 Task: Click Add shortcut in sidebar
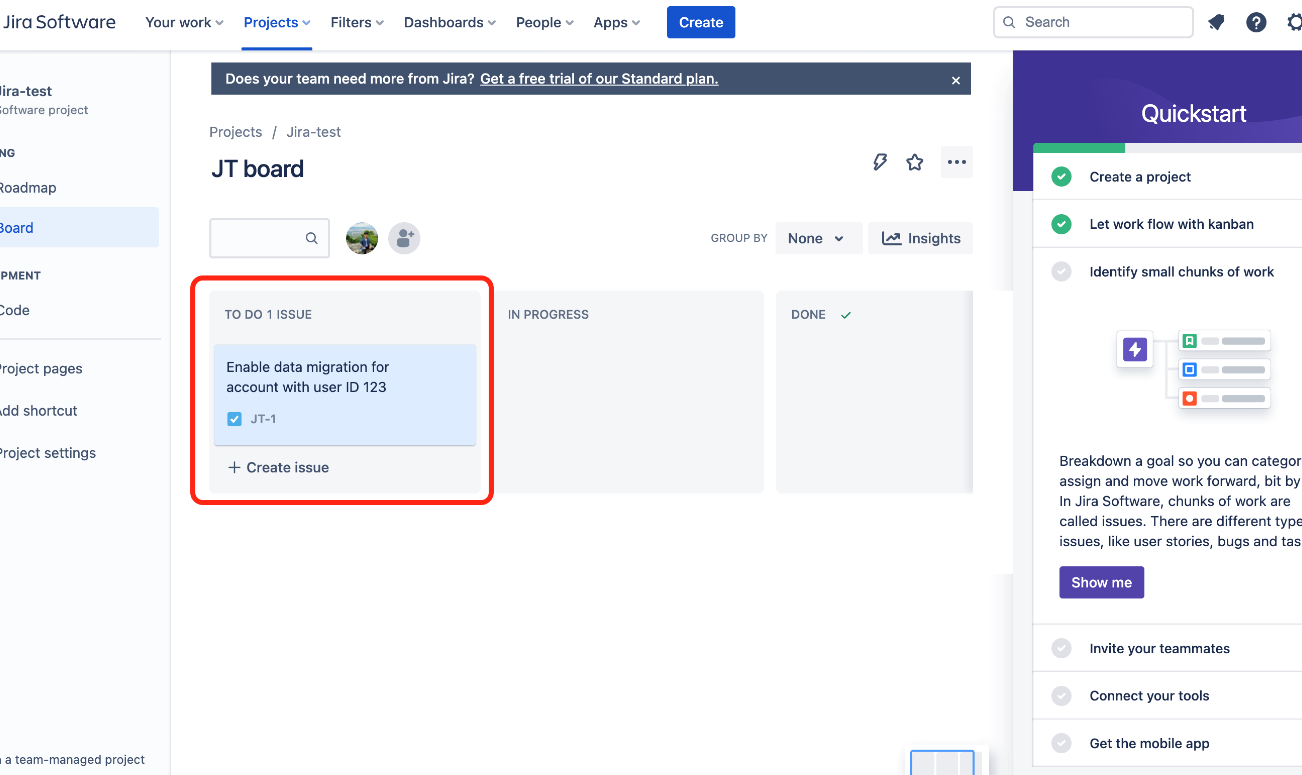(39, 411)
